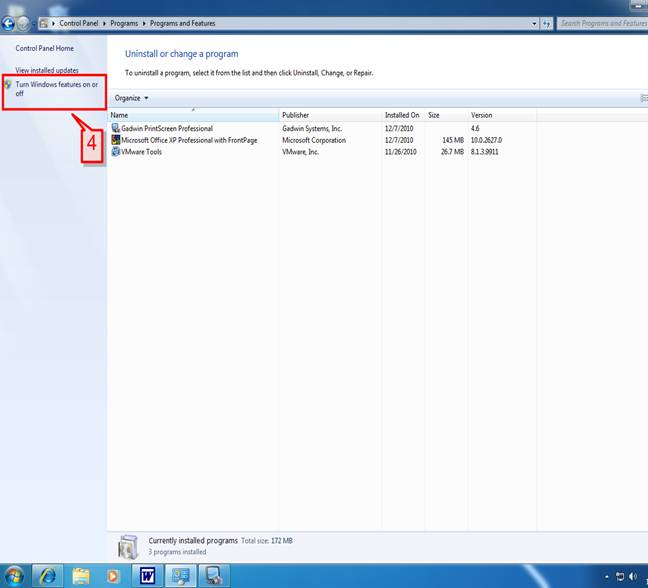This screenshot has height=588, width=648.
Task: Open View installed updates link
Action: (x=47, y=70)
